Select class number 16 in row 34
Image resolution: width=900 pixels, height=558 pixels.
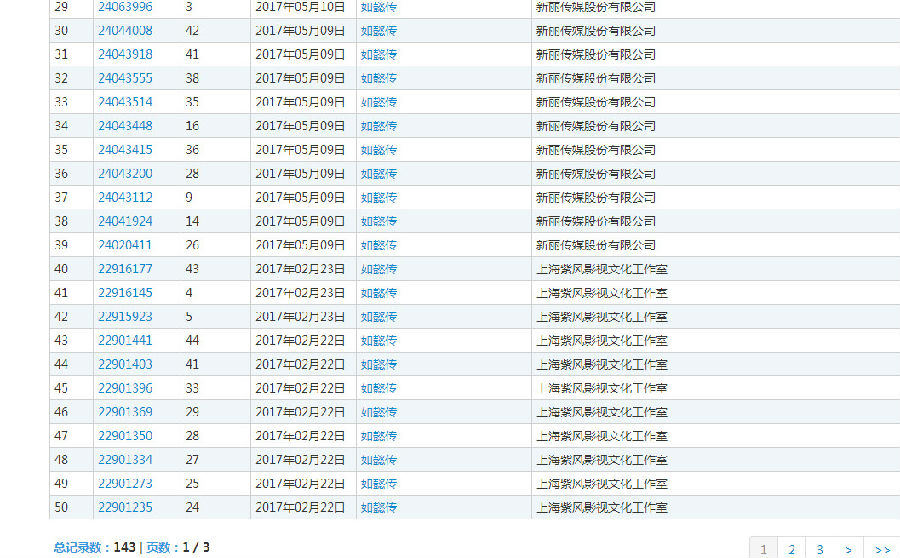192,126
